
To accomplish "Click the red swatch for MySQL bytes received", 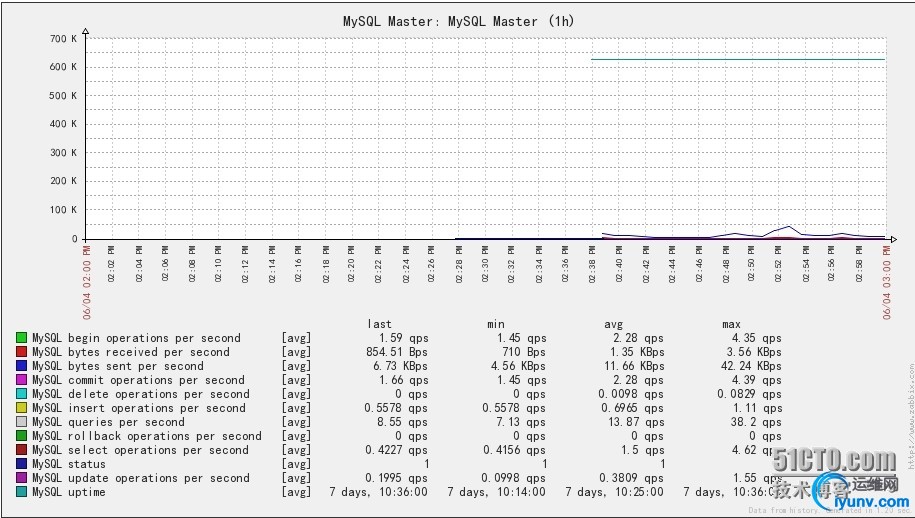I will 22,352.
